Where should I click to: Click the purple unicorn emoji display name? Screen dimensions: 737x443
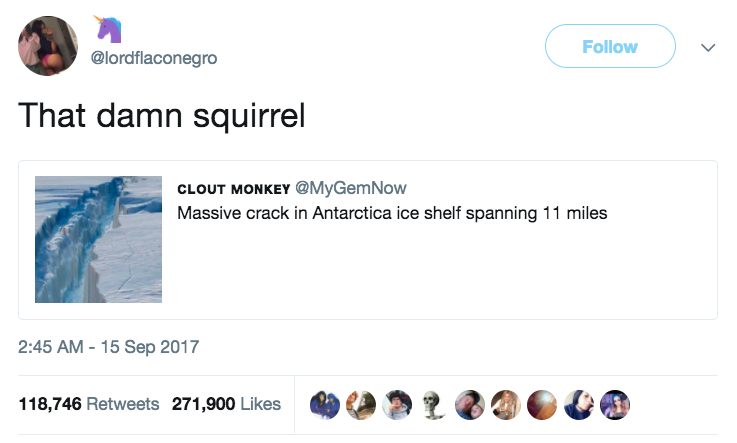click(108, 29)
